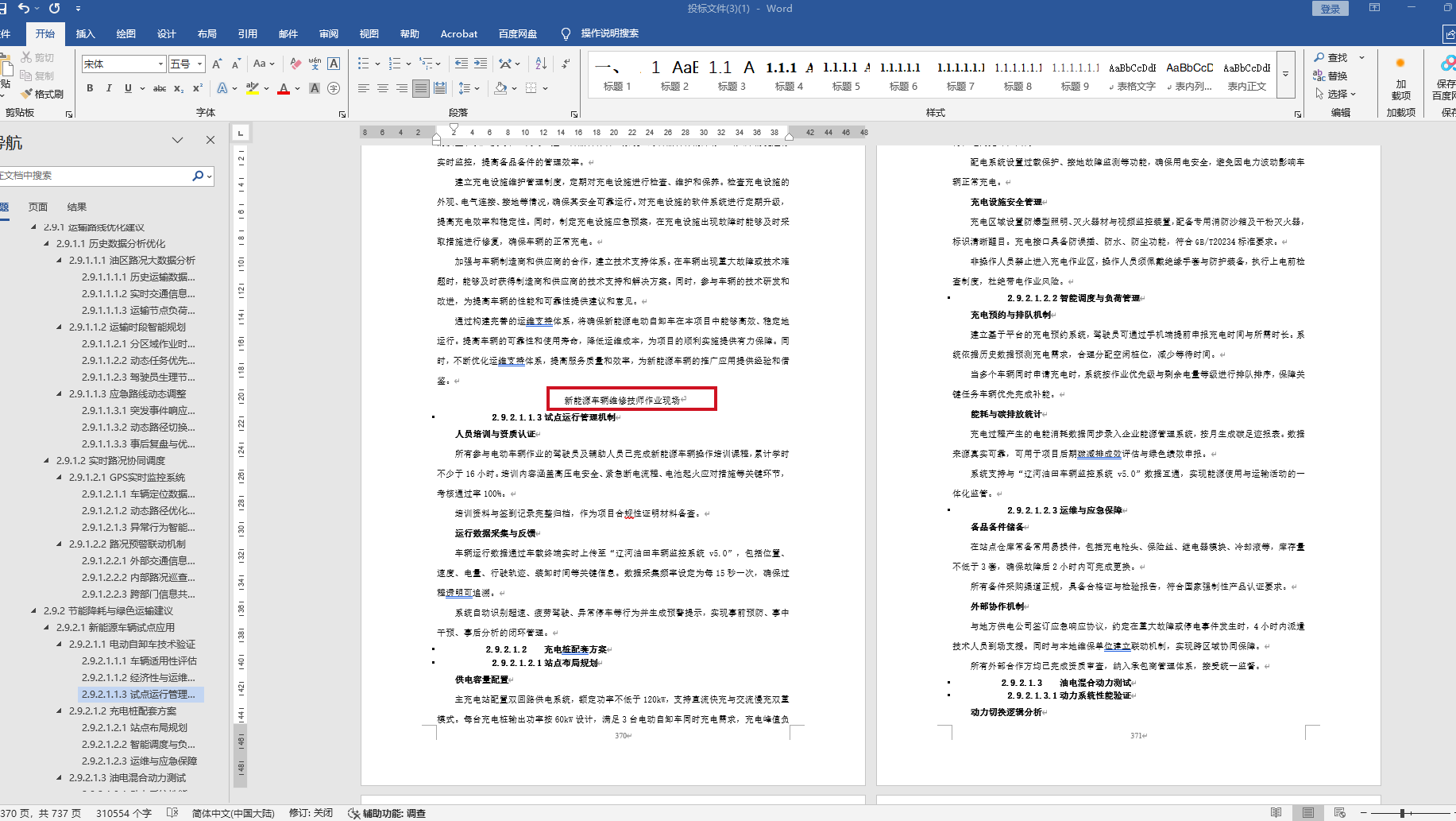Collapse 2.9.1 运输路线优化建议 node

pyautogui.click(x=33, y=227)
